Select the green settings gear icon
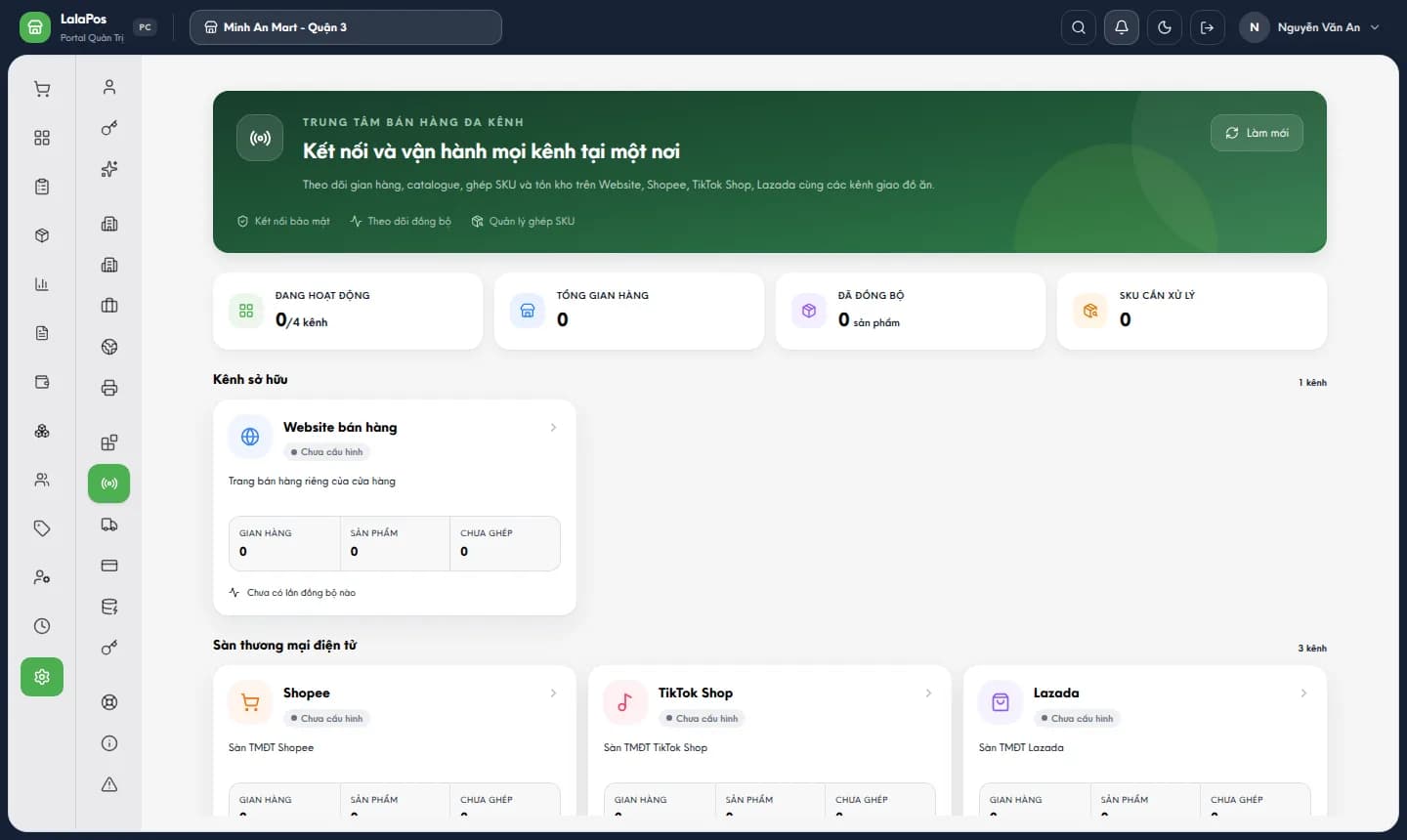Screen dimensions: 1407x840 point(42,677)
